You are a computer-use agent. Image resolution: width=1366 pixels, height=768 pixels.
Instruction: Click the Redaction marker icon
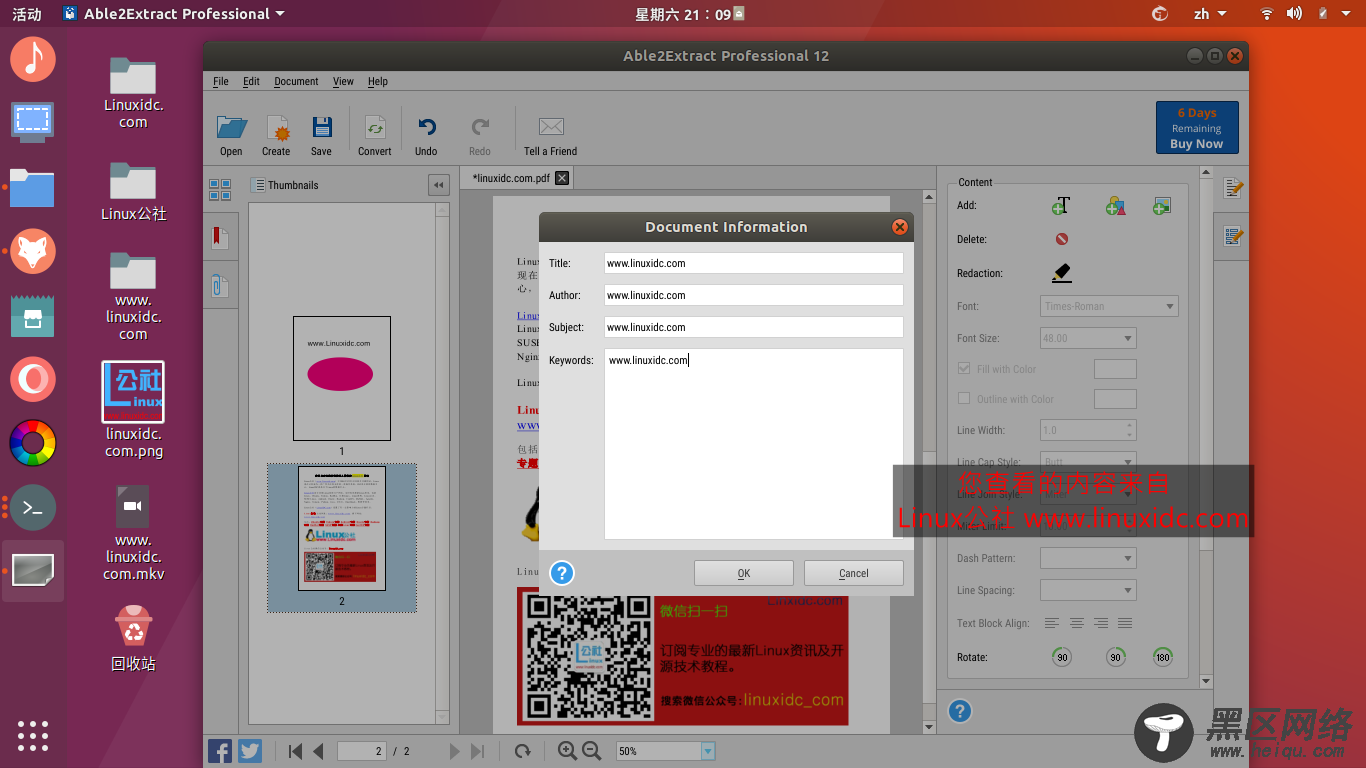point(1061,272)
